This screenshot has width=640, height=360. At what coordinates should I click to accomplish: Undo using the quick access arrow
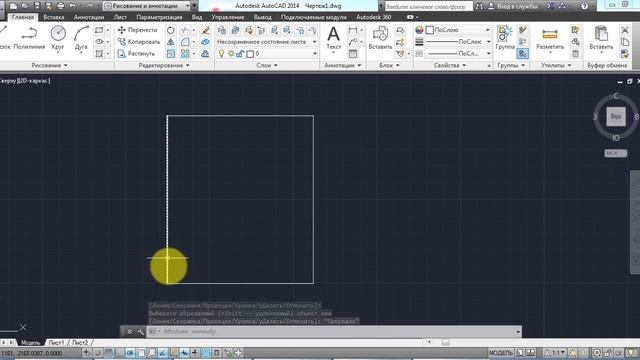73,6
